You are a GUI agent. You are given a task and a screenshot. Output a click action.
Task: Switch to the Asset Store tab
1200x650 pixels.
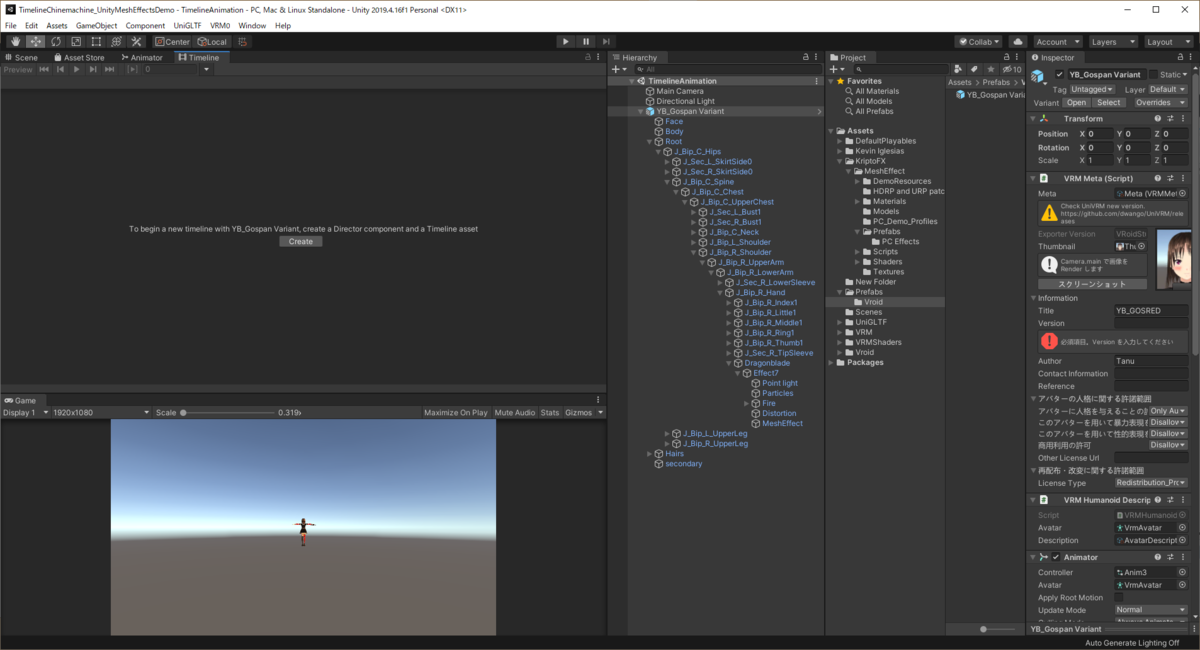(79, 58)
